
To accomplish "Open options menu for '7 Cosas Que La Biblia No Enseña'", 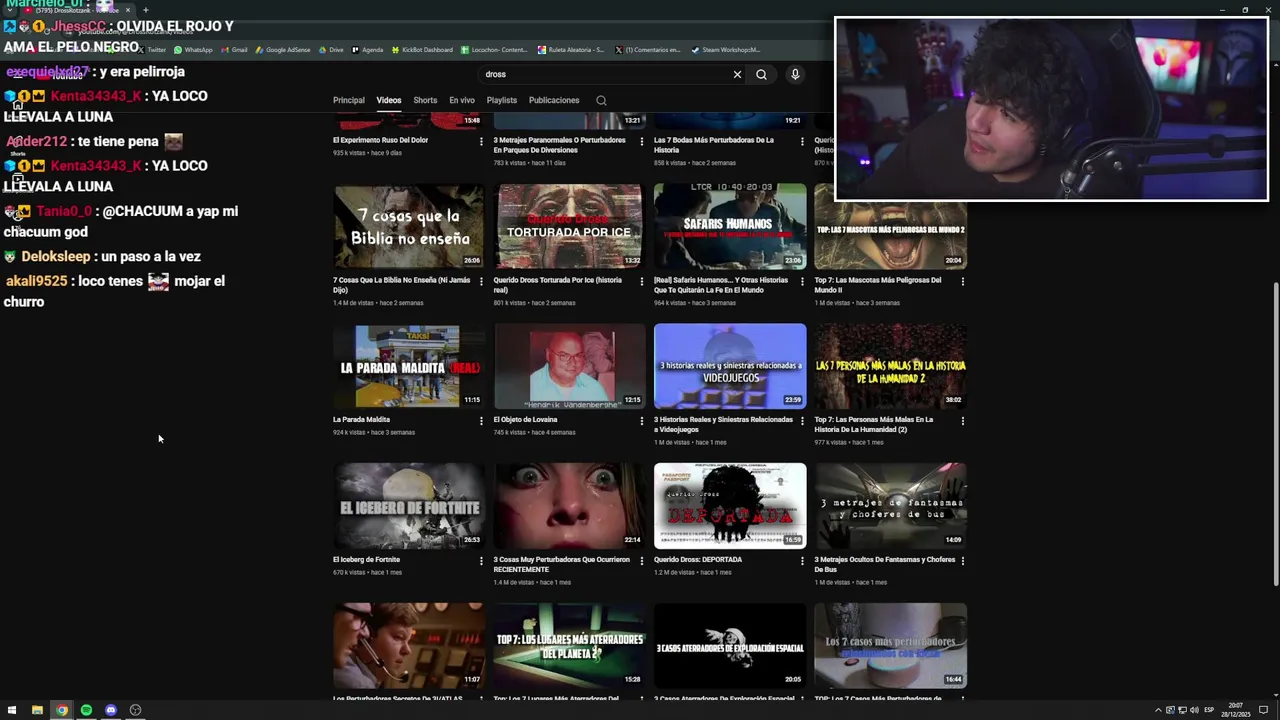I will 481,281.
